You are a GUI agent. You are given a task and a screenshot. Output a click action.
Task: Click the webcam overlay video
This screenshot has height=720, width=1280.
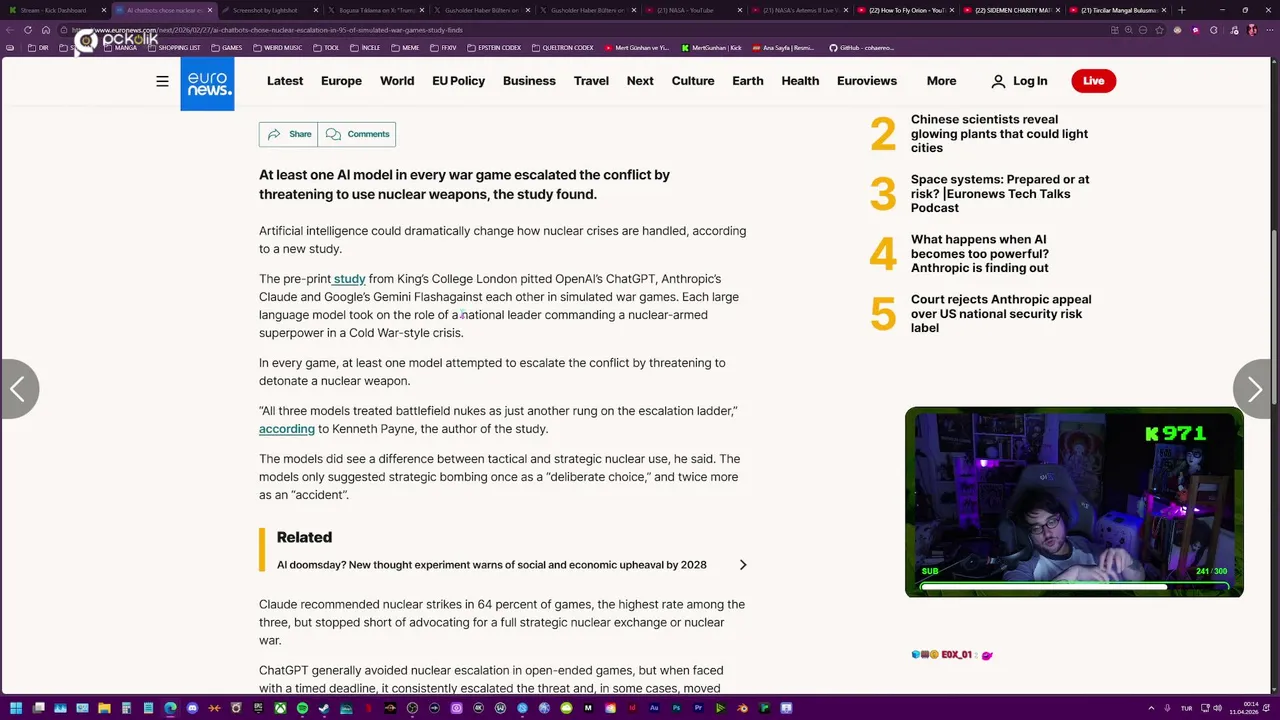coord(1074,502)
